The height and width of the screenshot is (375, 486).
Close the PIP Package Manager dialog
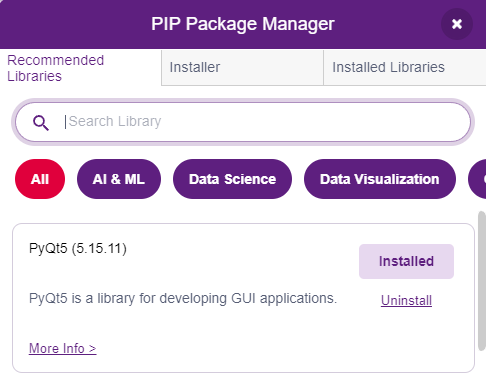[x=457, y=24]
